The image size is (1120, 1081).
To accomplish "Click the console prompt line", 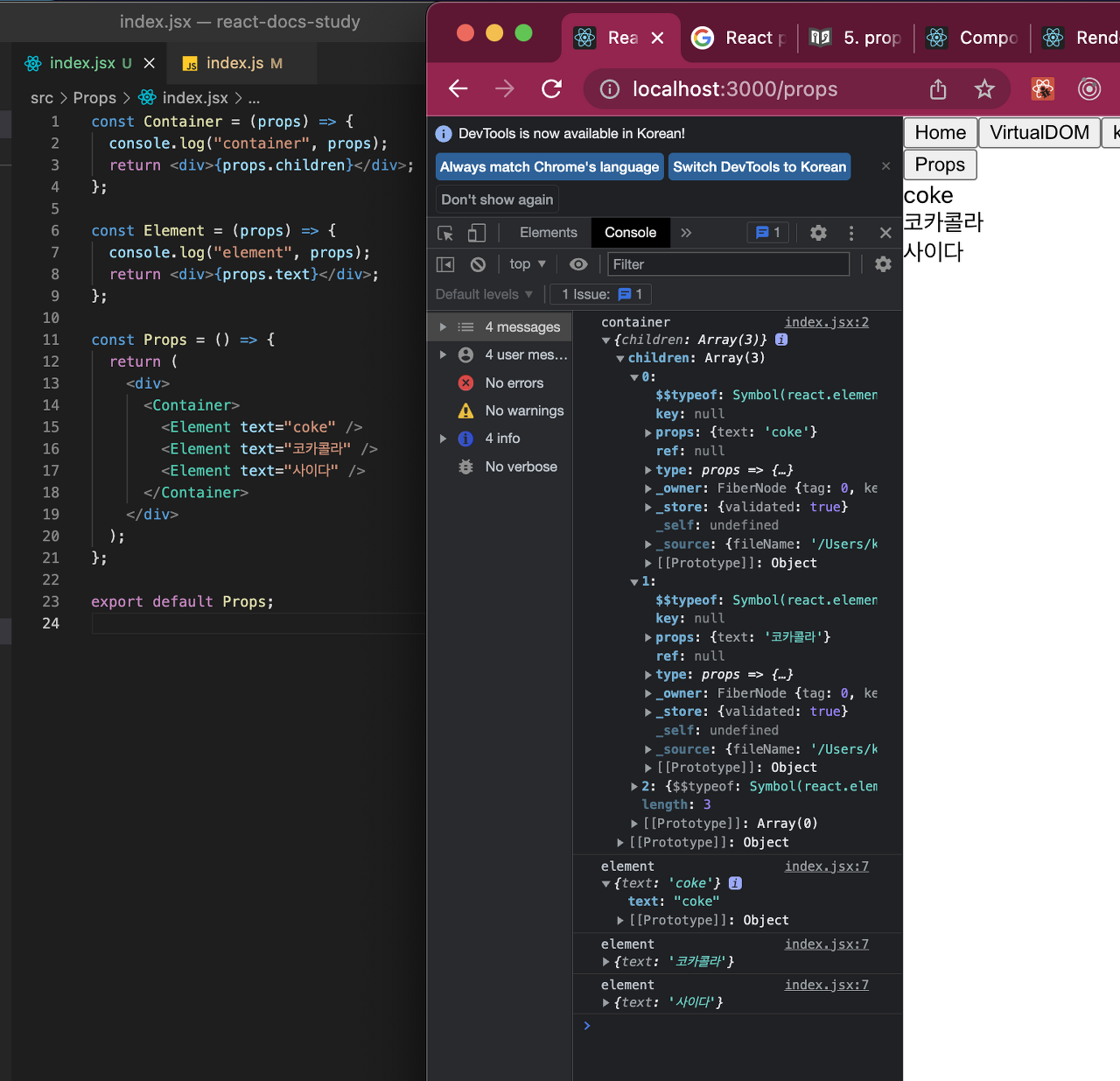I will [738, 1026].
